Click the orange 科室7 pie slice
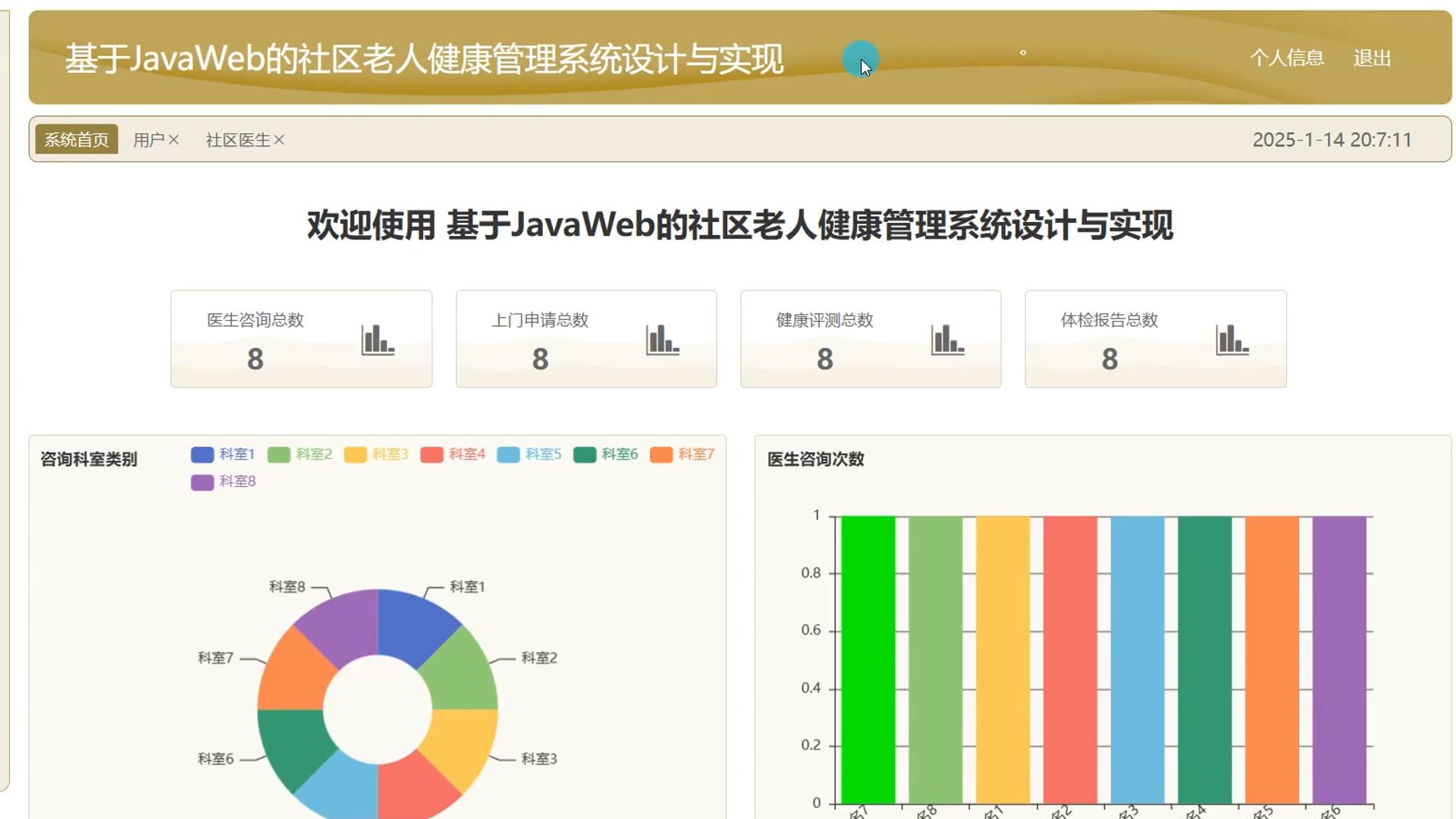Image resolution: width=1456 pixels, height=819 pixels. click(x=296, y=676)
